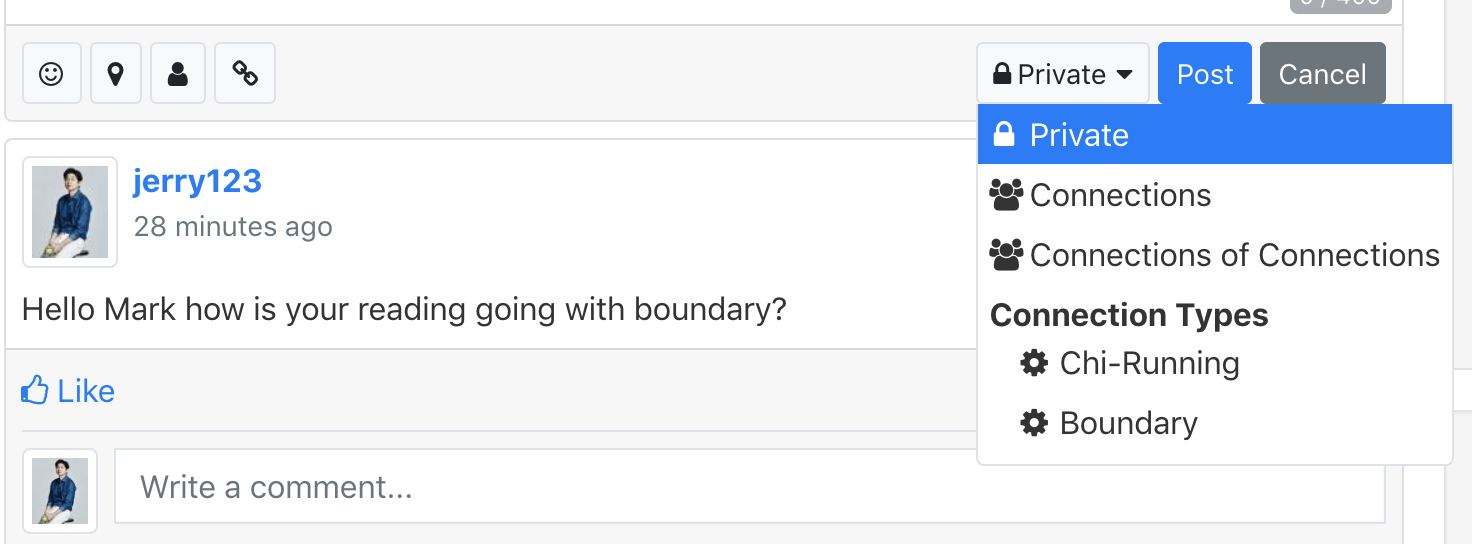Tag a person using the user icon
Image resolution: width=1472 pixels, height=544 pixels.
tap(178, 73)
